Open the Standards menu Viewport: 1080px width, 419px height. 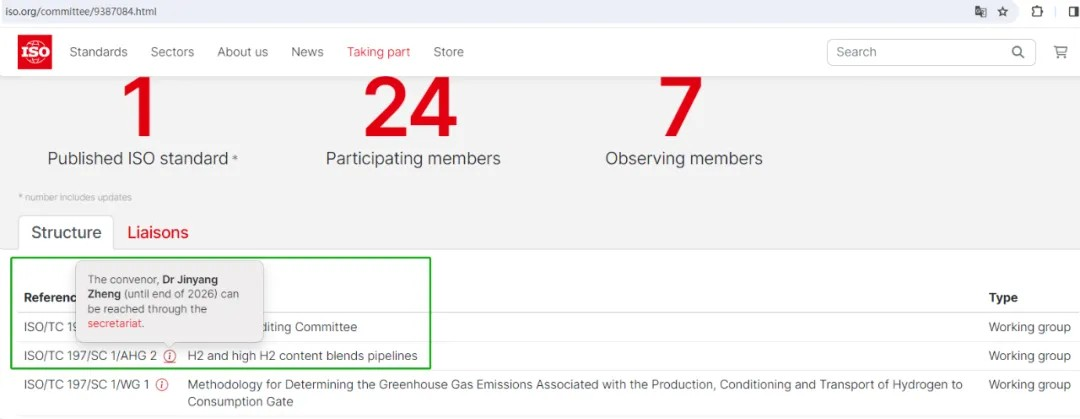click(x=98, y=52)
